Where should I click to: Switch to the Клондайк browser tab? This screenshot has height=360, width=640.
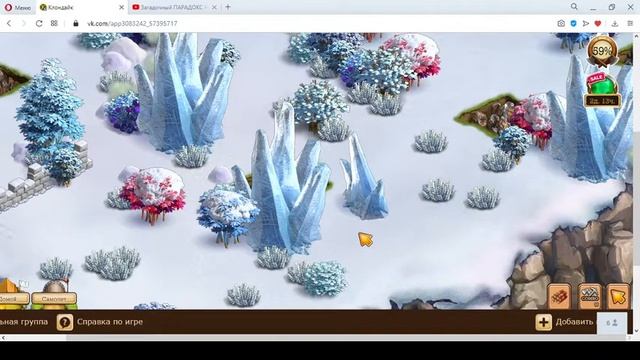click(81, 7)
